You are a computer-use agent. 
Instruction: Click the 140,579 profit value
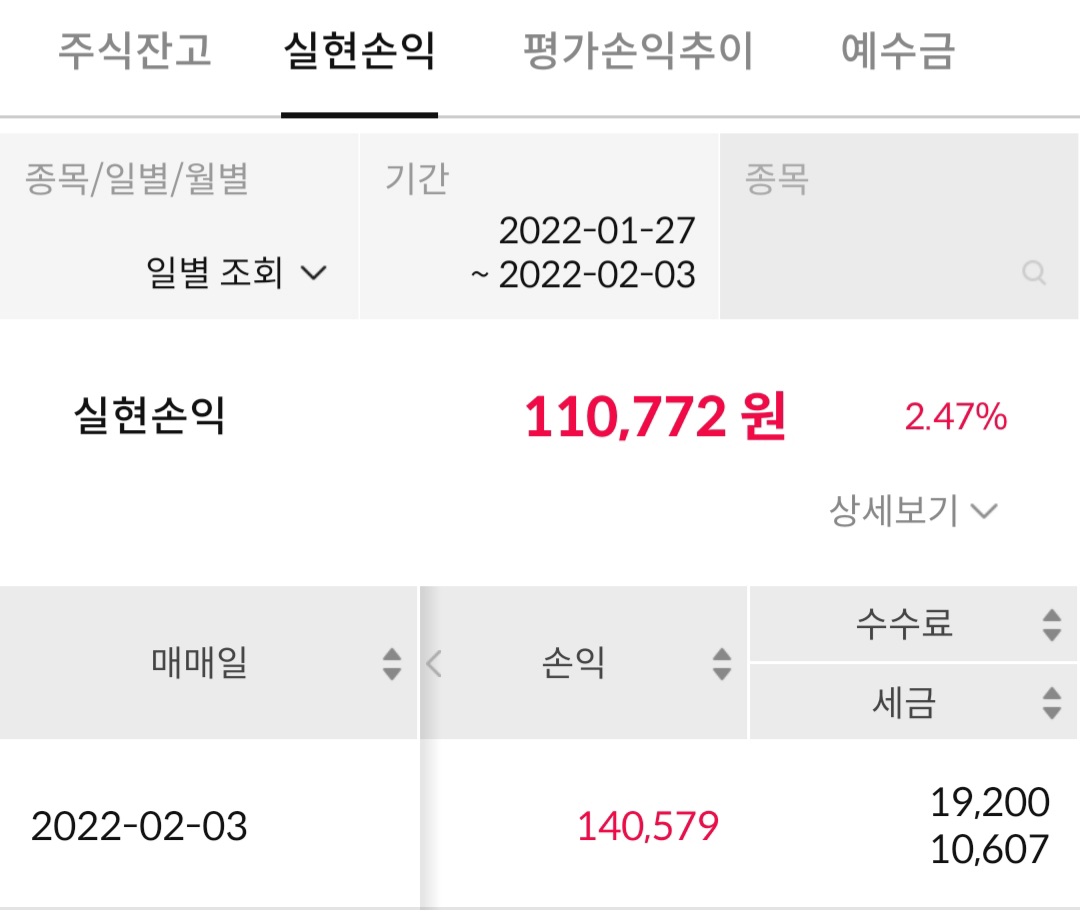click(x=647, y=826)
